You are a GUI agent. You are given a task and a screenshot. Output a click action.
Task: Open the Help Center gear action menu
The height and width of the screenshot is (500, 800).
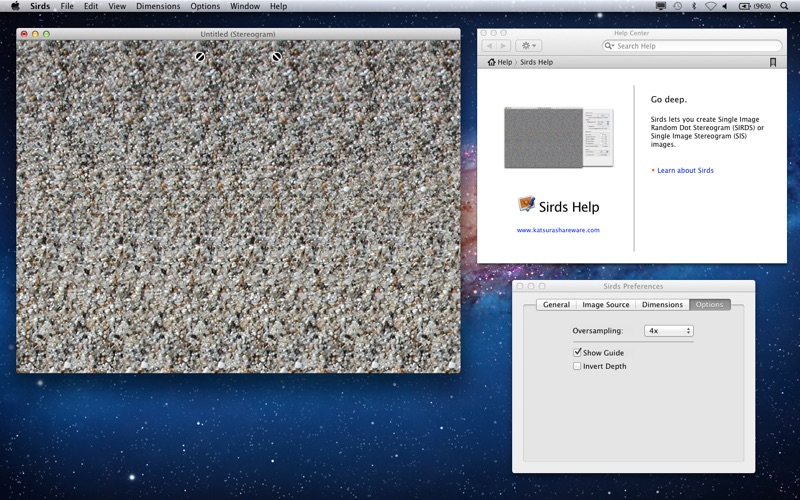529,46
